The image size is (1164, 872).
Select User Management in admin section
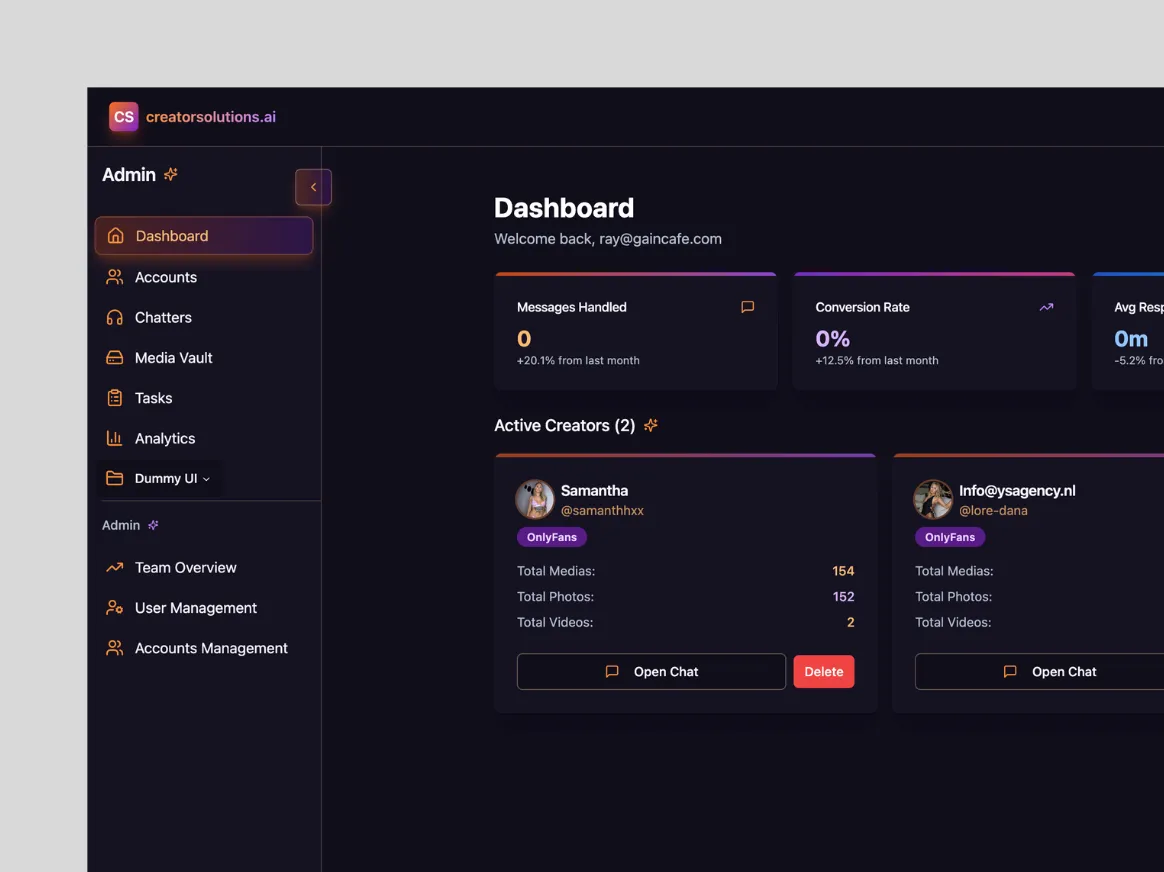pyautogui.click(x=195, y=608)
